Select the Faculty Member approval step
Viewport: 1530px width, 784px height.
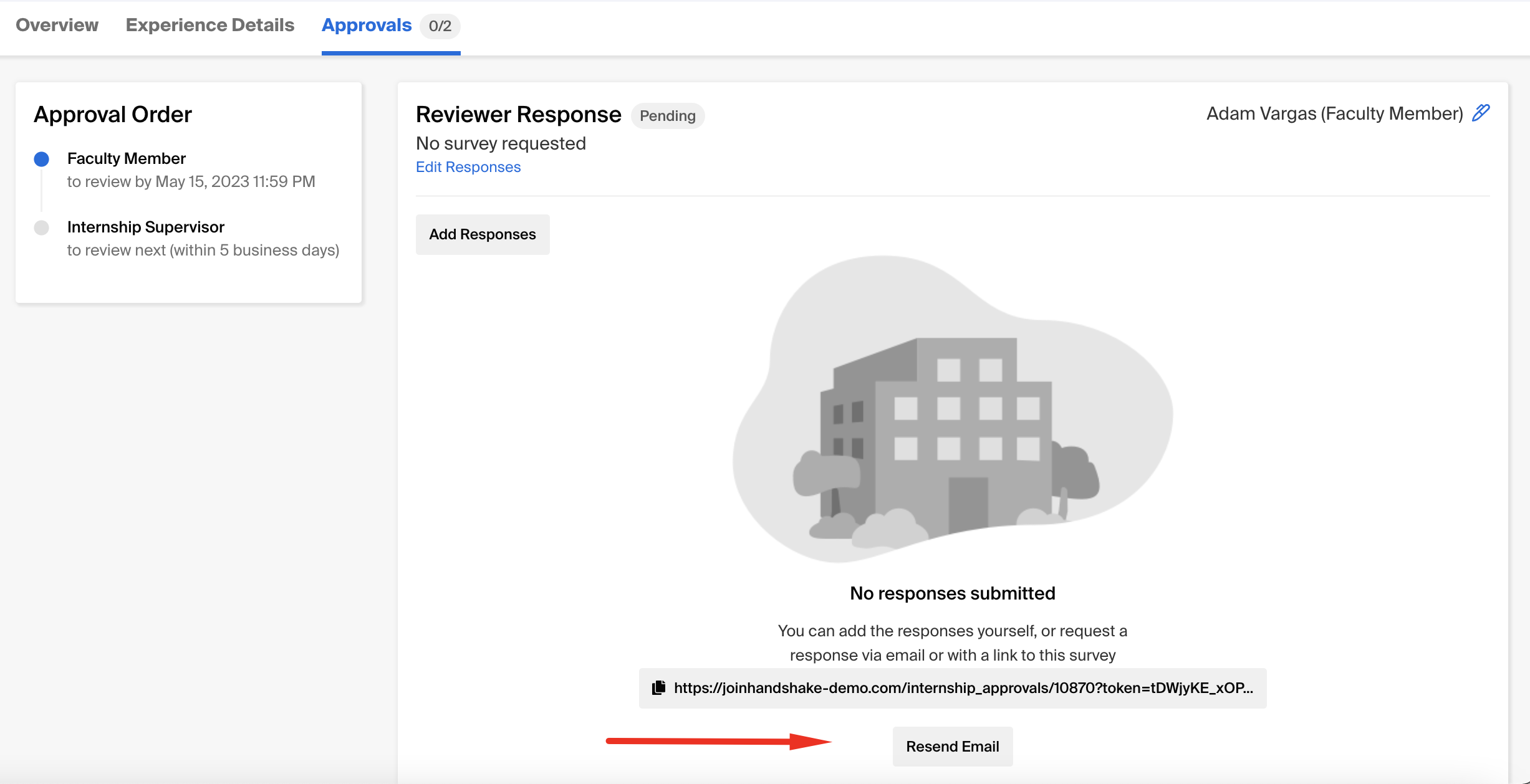coord(127,158)
